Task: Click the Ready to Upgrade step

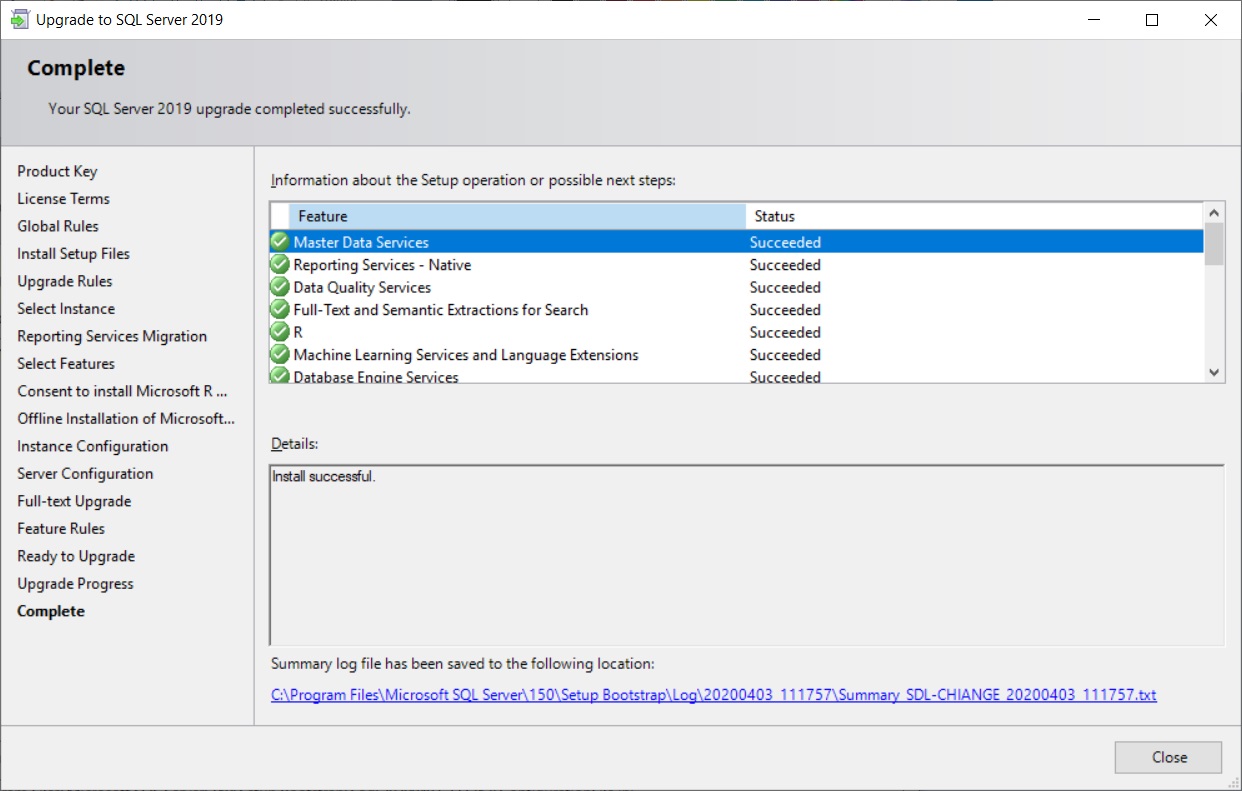Action: pos(76,556)
